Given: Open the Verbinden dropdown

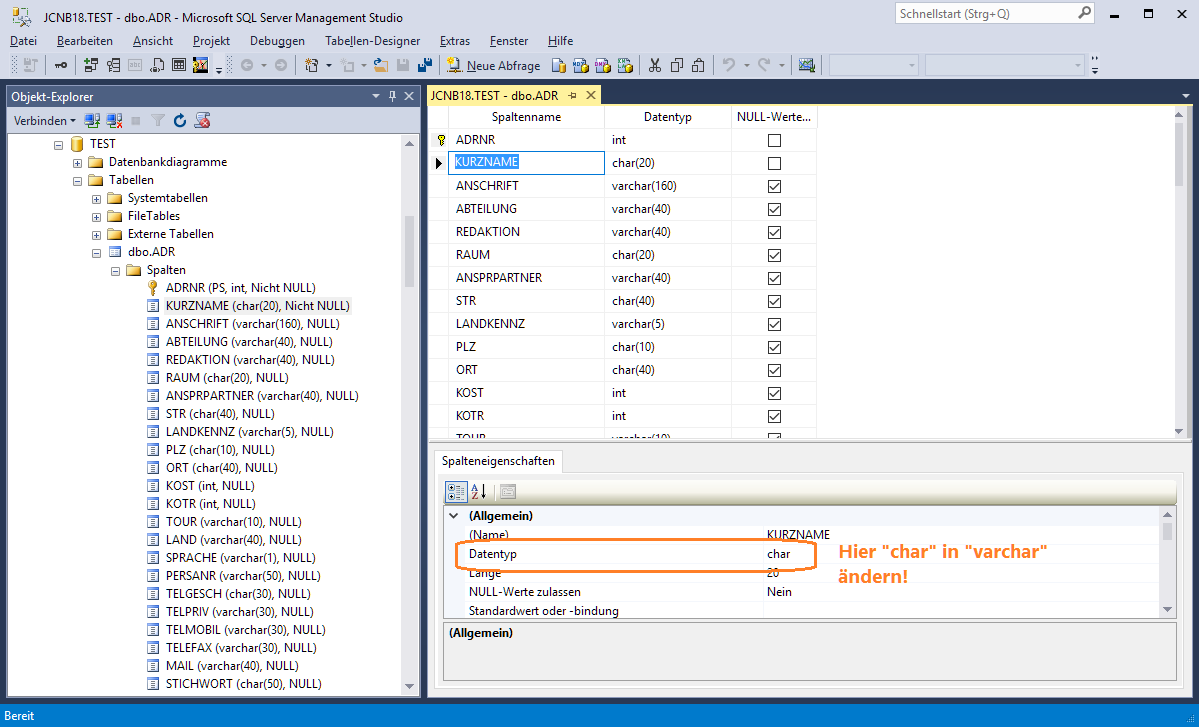Looking at the screenshot, I should tap(45, 121).
